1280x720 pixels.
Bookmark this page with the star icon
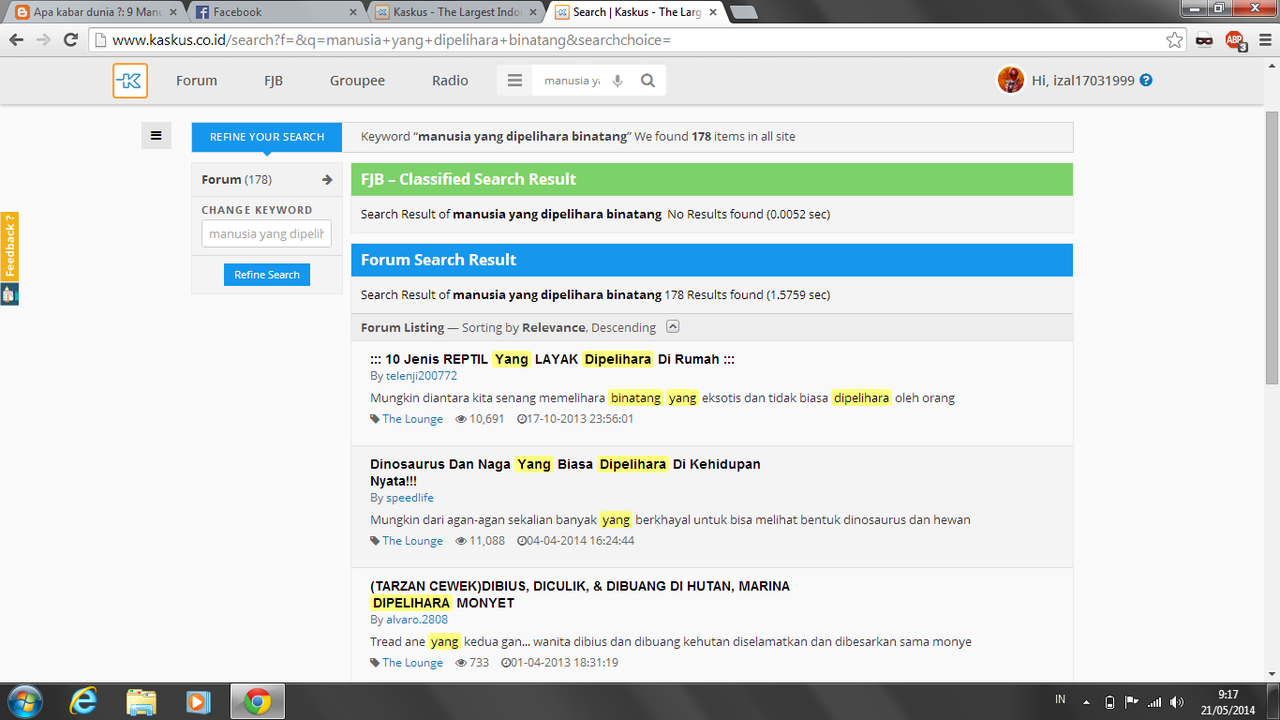1175,40
